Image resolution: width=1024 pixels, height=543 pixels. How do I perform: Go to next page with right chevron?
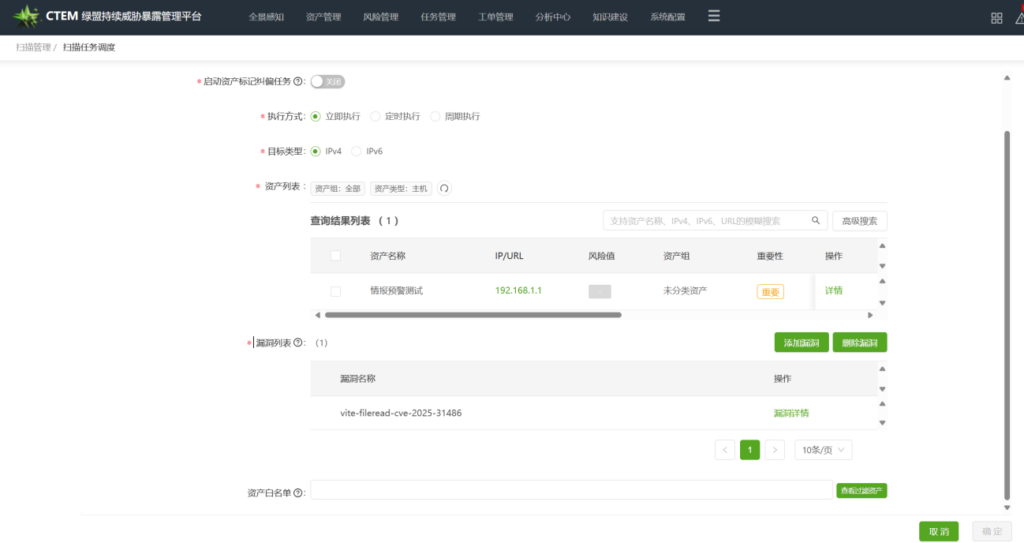pos(775,450)
